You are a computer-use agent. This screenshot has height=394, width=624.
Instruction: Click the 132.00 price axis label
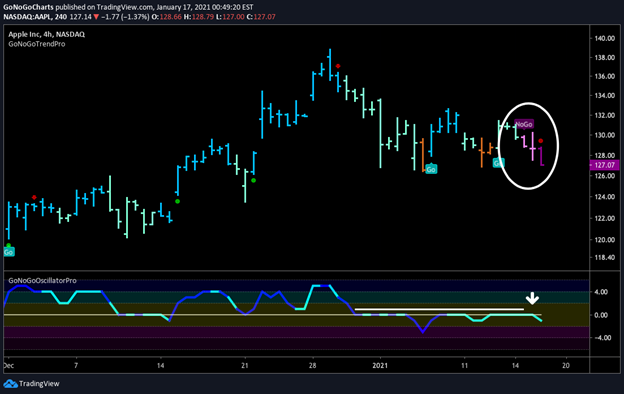pos(604,115)
